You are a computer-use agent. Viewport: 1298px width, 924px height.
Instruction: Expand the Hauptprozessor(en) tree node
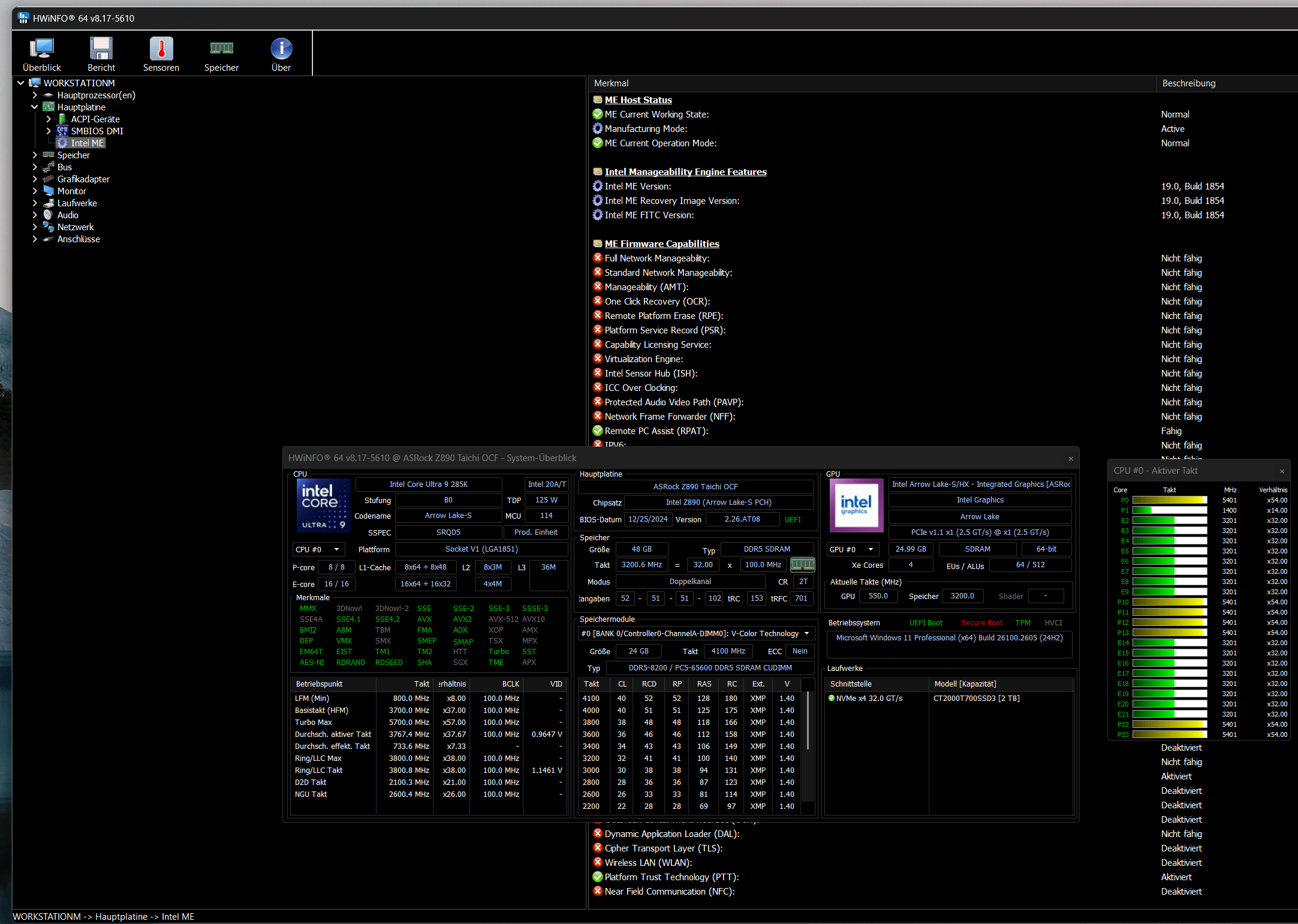coord(35,95)
